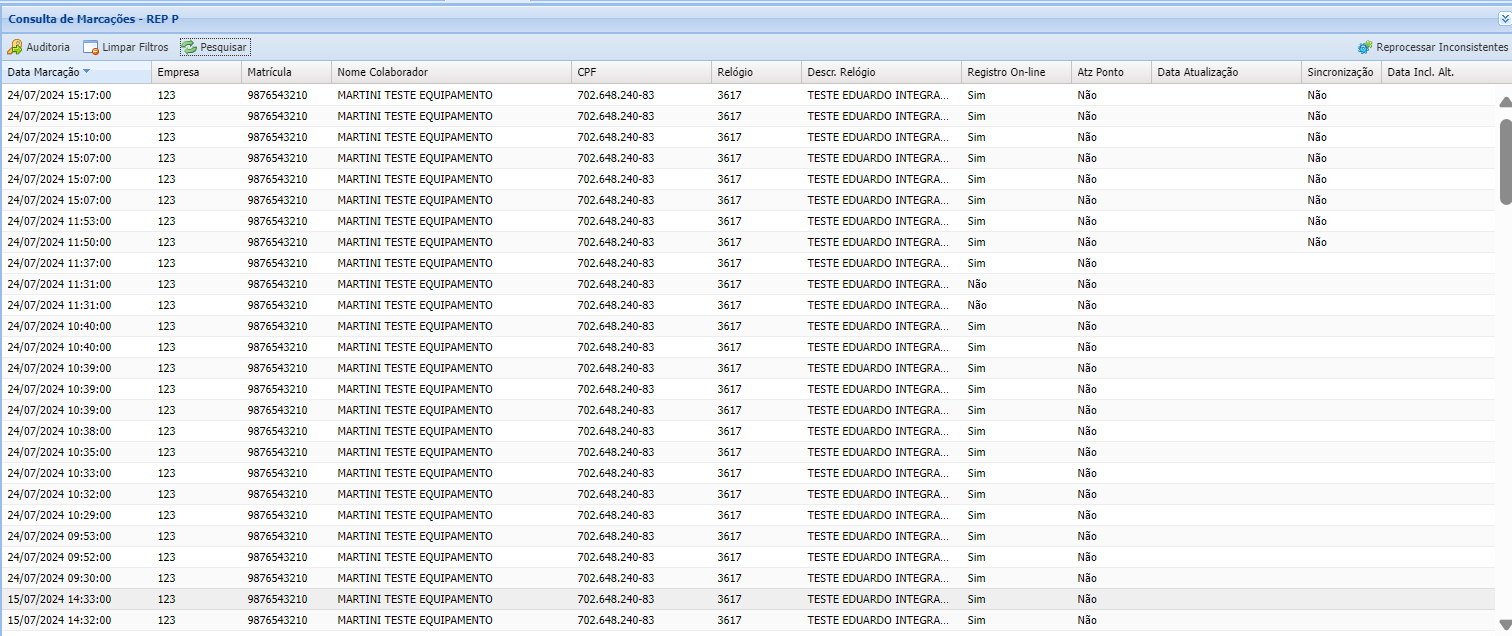Click the Empresa cell in the 15:17:00 row
The image size is (1512, 636).
[166, 95]
